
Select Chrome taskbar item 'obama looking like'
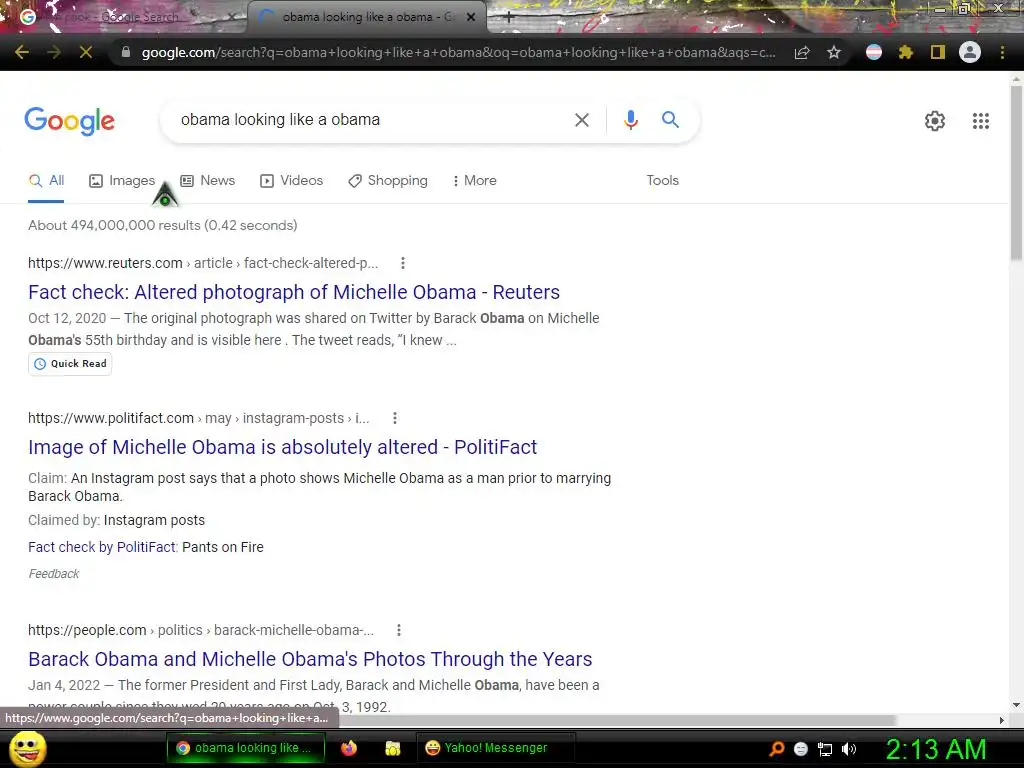point(246,748)
